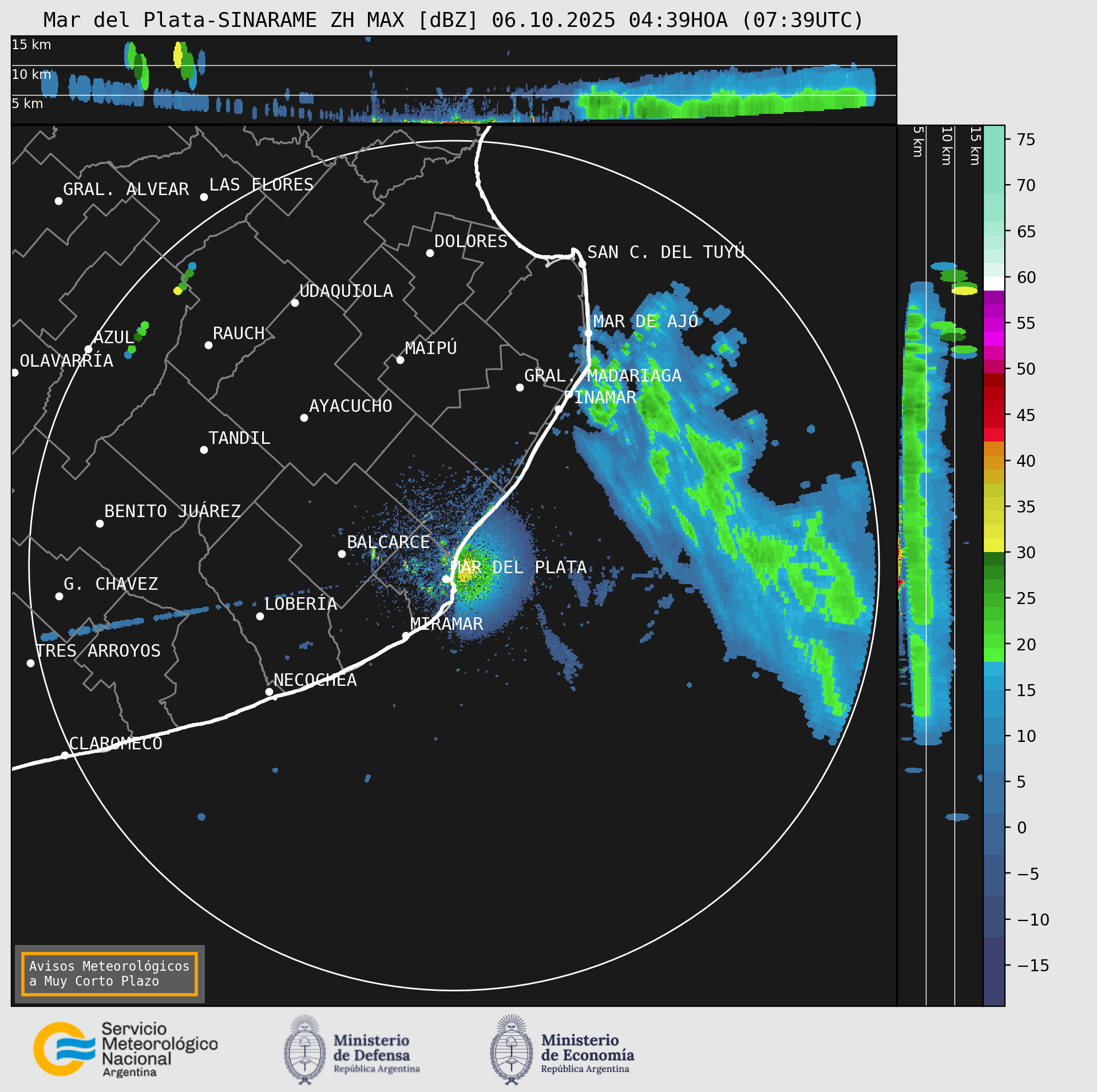
Task: Click the Claromeco city marker dot
Action: [x=65, y=755]
